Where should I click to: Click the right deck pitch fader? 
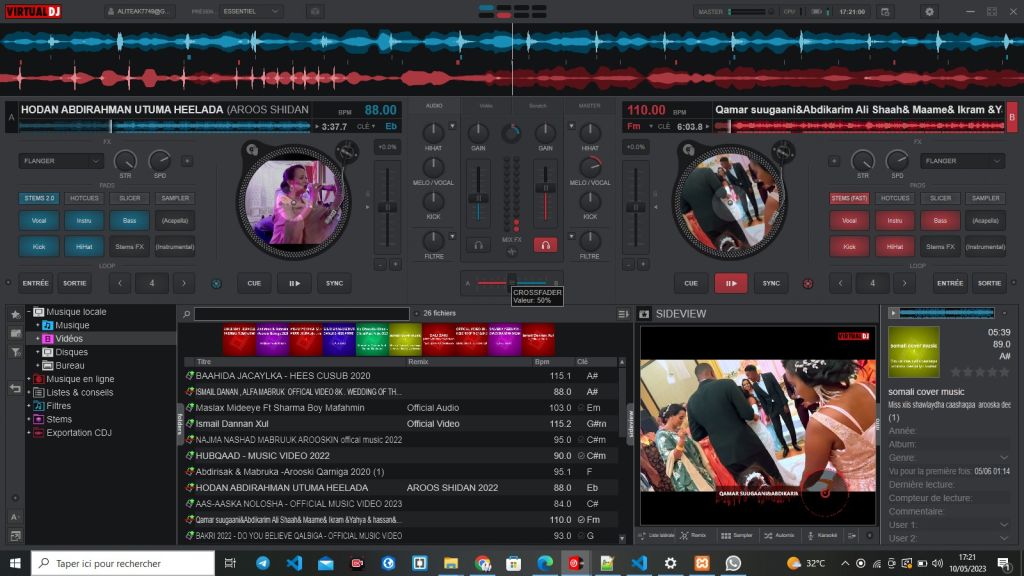point(635,207)
